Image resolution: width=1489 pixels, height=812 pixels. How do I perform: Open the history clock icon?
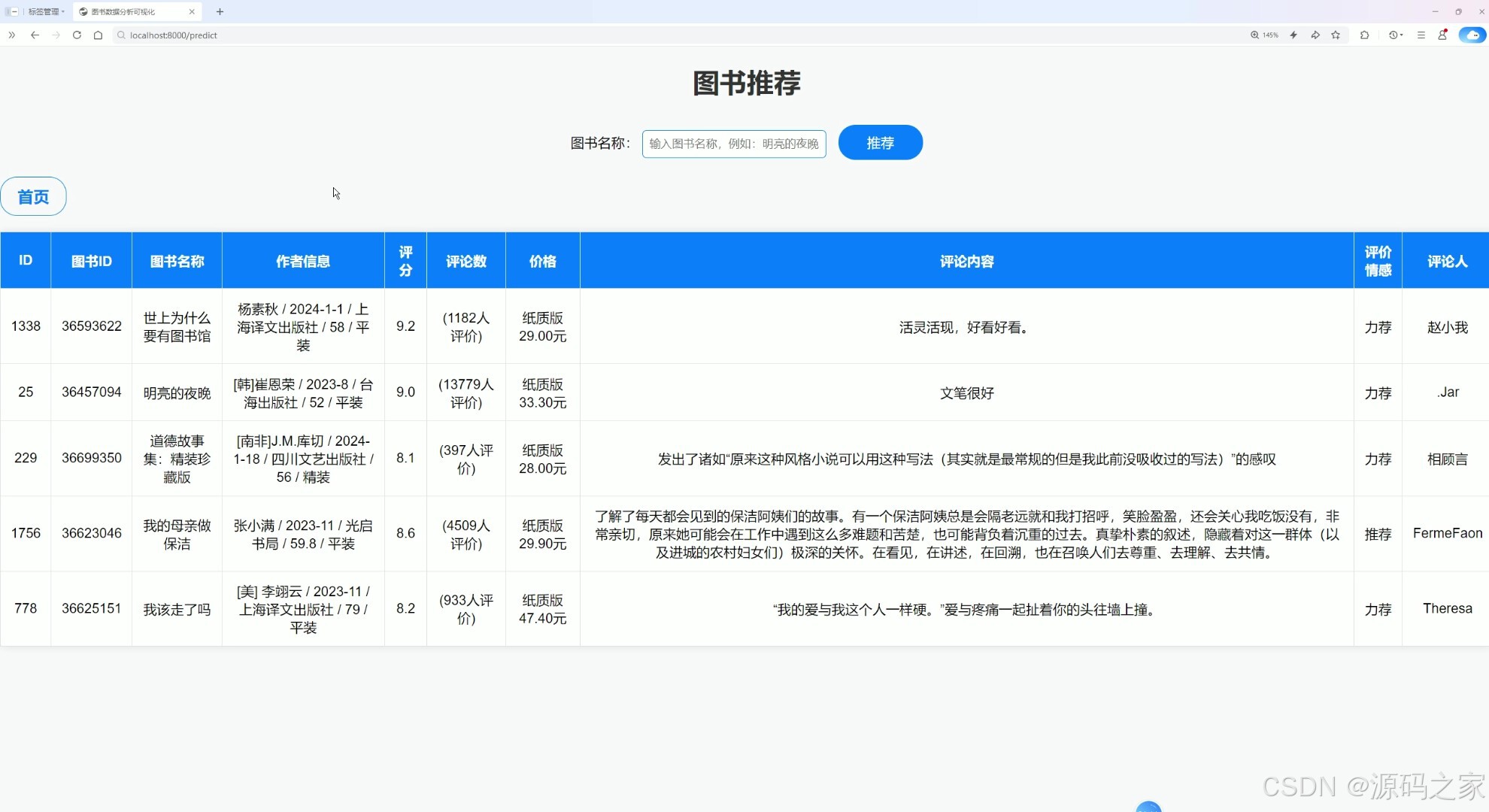point(1393,35)
